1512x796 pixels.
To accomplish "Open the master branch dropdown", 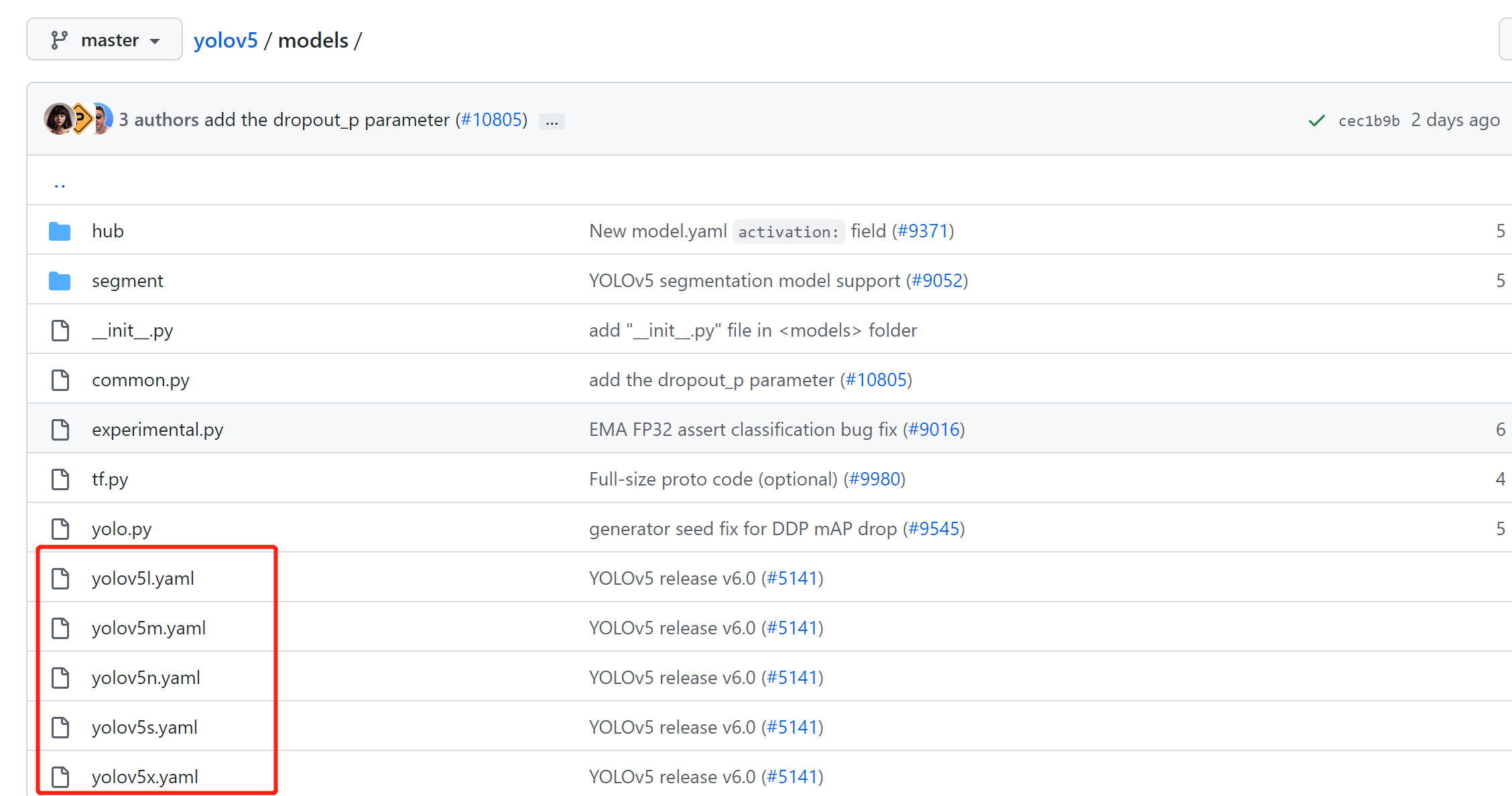I will [x=105, y=40].
